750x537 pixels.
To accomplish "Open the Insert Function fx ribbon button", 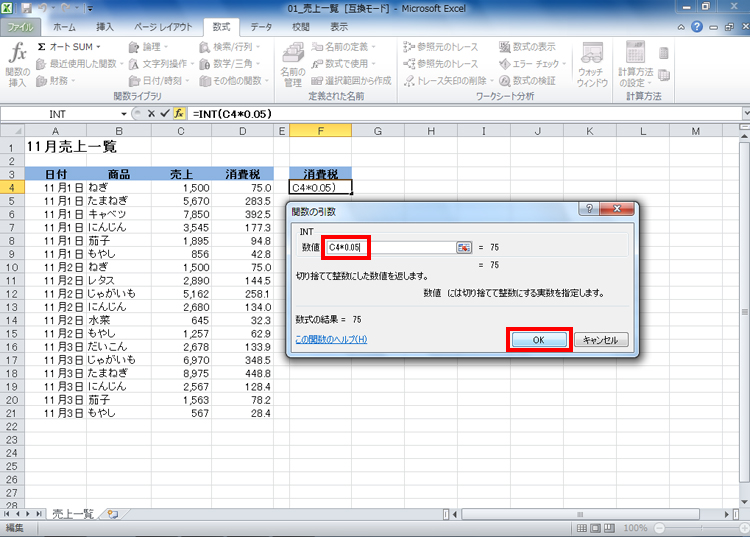I will pyautogui.click(x=18, y=64).
